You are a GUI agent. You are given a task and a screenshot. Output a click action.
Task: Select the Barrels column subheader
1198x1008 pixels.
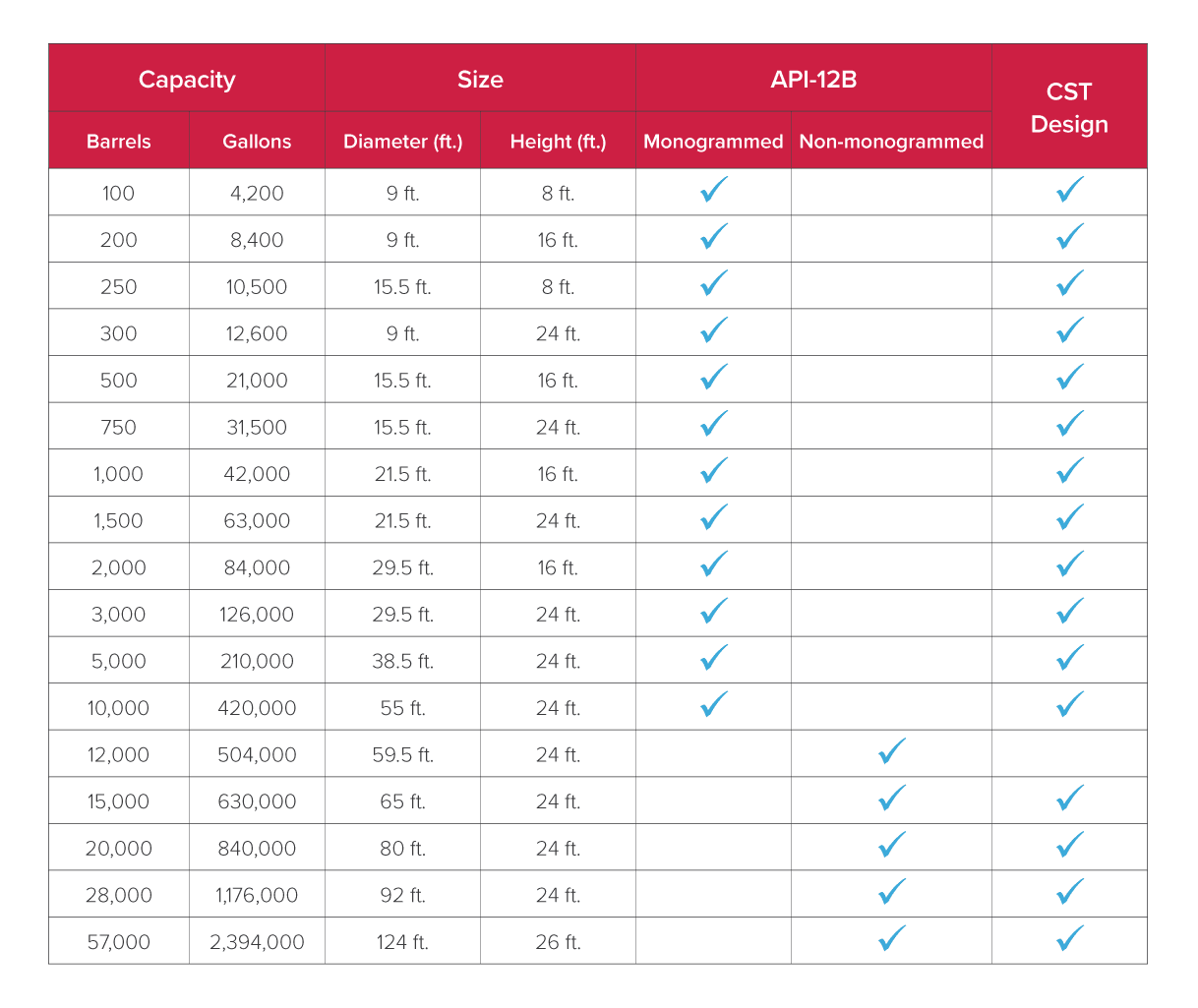point(119,141)
